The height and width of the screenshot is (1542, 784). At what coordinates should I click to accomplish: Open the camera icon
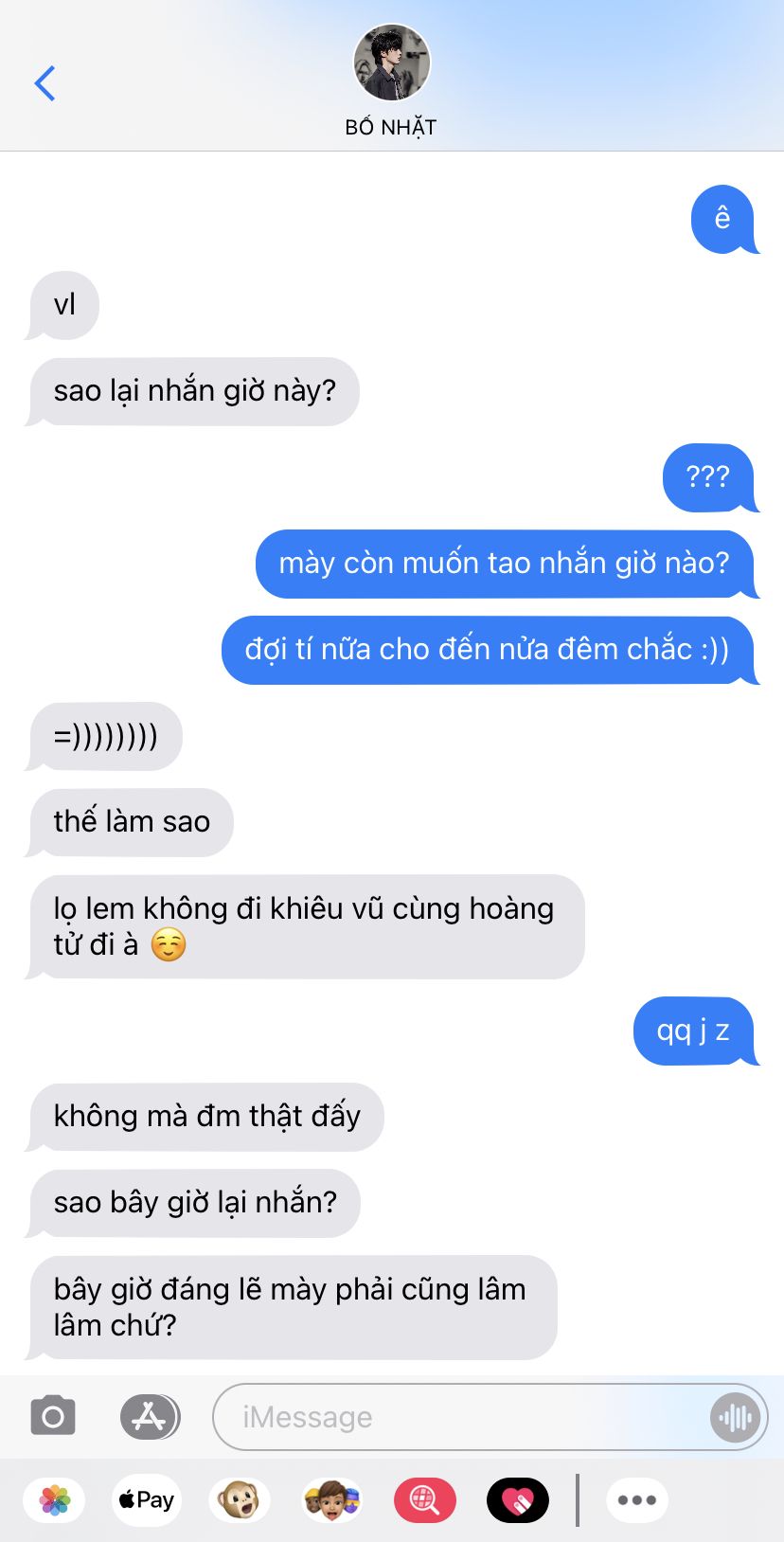[x=53, y=1417]
